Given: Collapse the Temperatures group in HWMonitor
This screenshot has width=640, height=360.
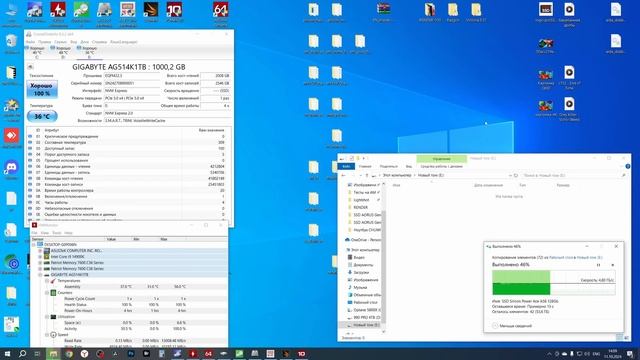Looking at the screenshot, I should [47, 281].
